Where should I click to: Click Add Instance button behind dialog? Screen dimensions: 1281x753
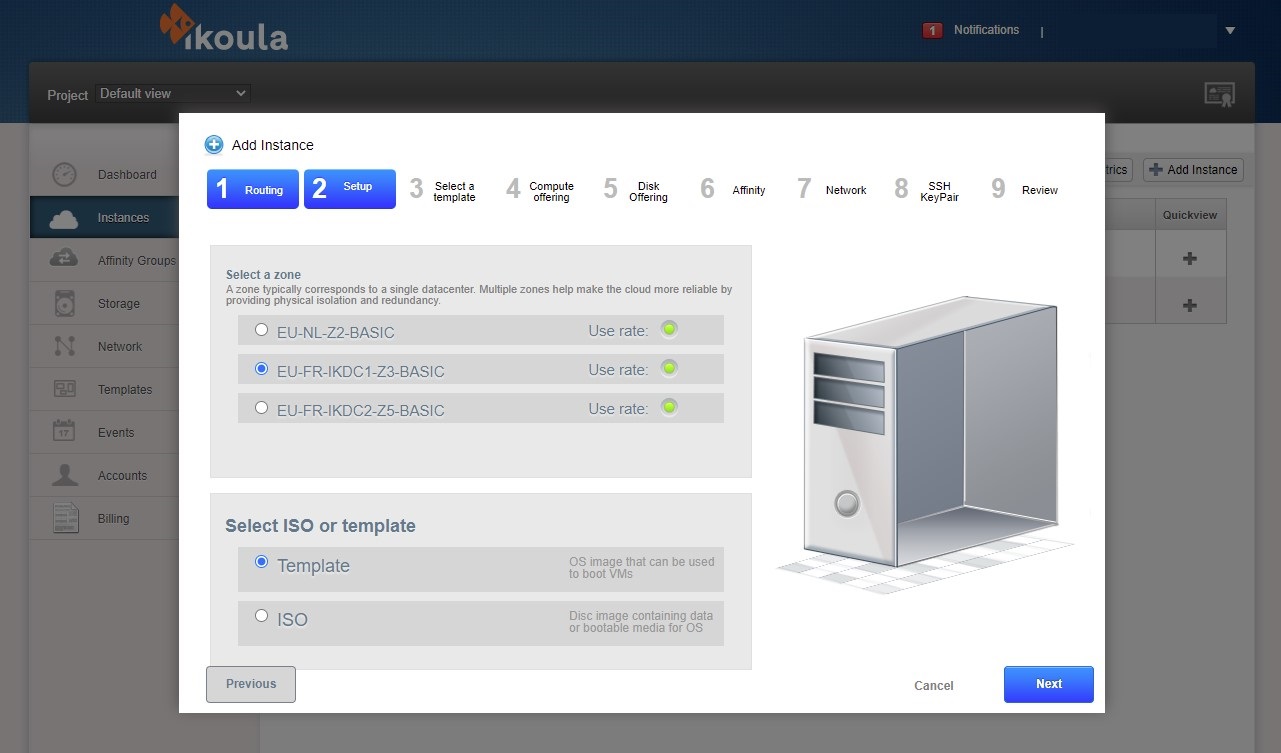1193,170
